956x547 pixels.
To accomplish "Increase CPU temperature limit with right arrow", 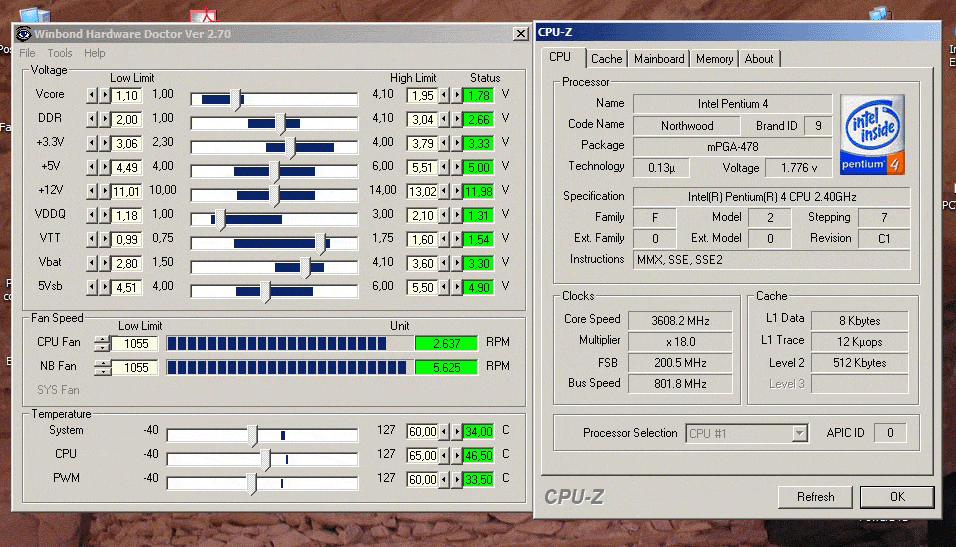I will (x=457, y=456).
